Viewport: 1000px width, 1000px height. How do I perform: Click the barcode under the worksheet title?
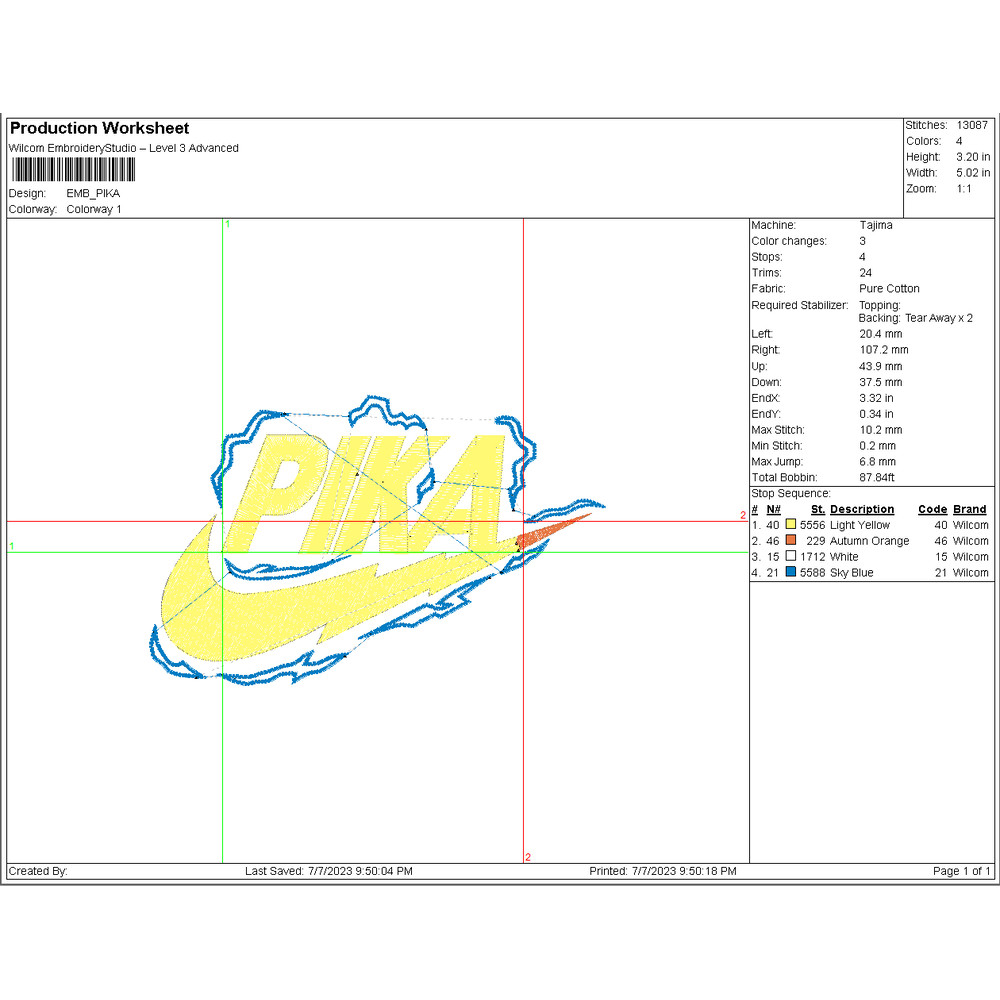[72, 170]
